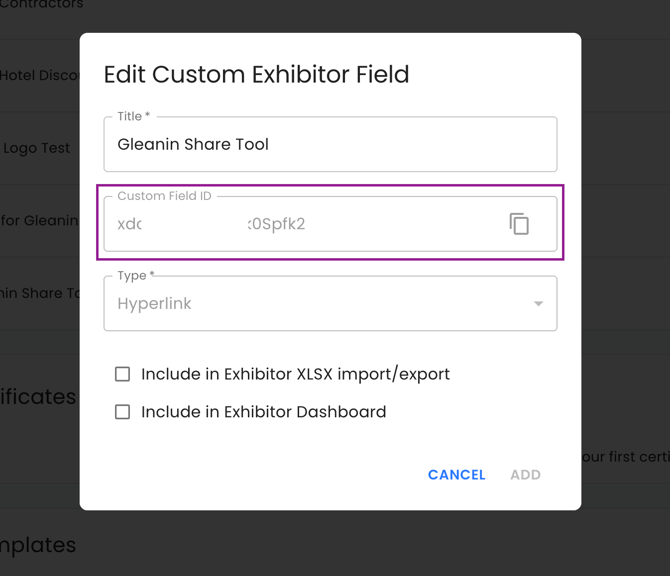Focus the Title input field
670x576 pixels.
(x=330, y=144)
